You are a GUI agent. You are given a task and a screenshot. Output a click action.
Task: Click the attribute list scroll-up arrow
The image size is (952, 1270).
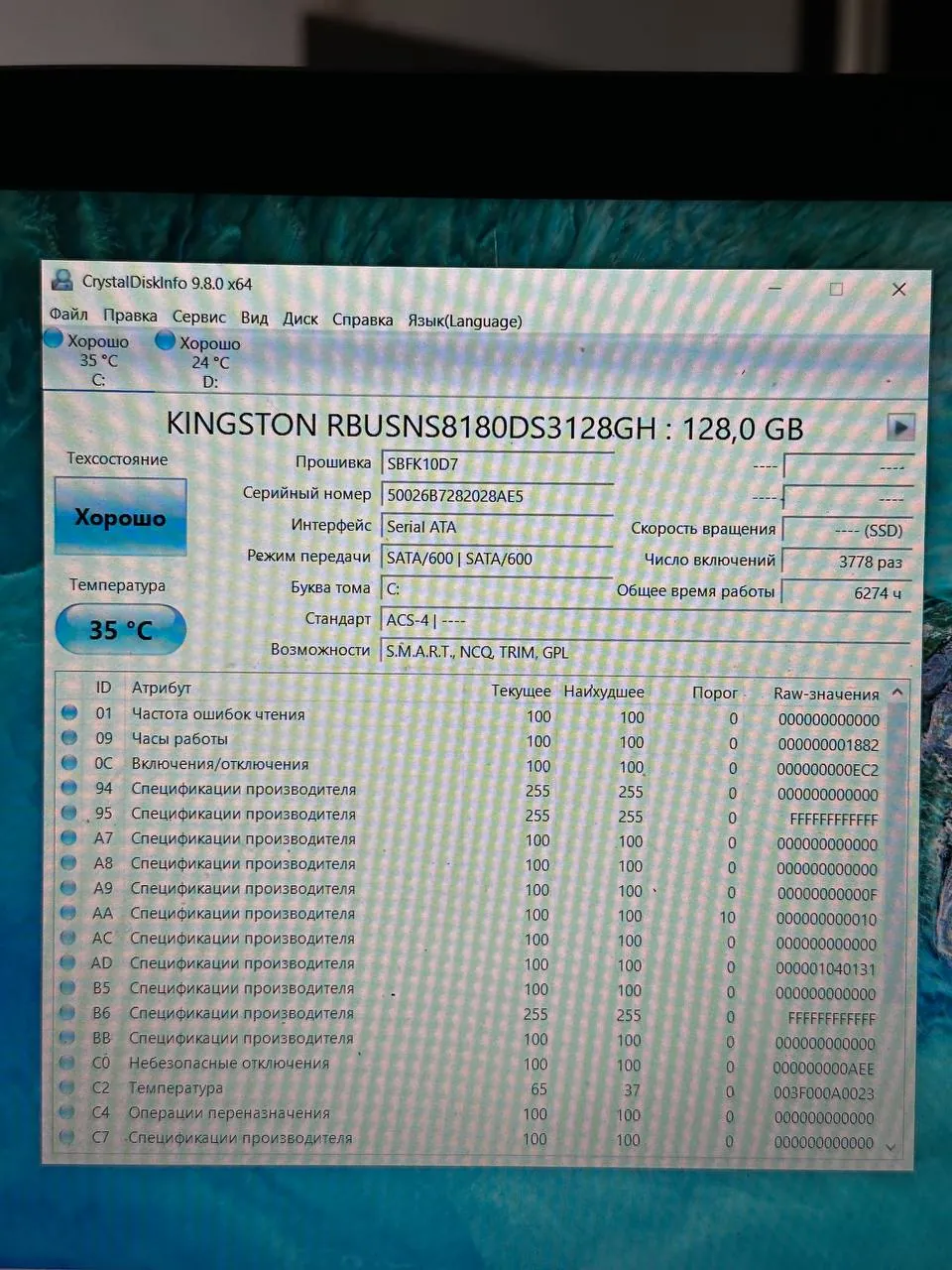896,693
